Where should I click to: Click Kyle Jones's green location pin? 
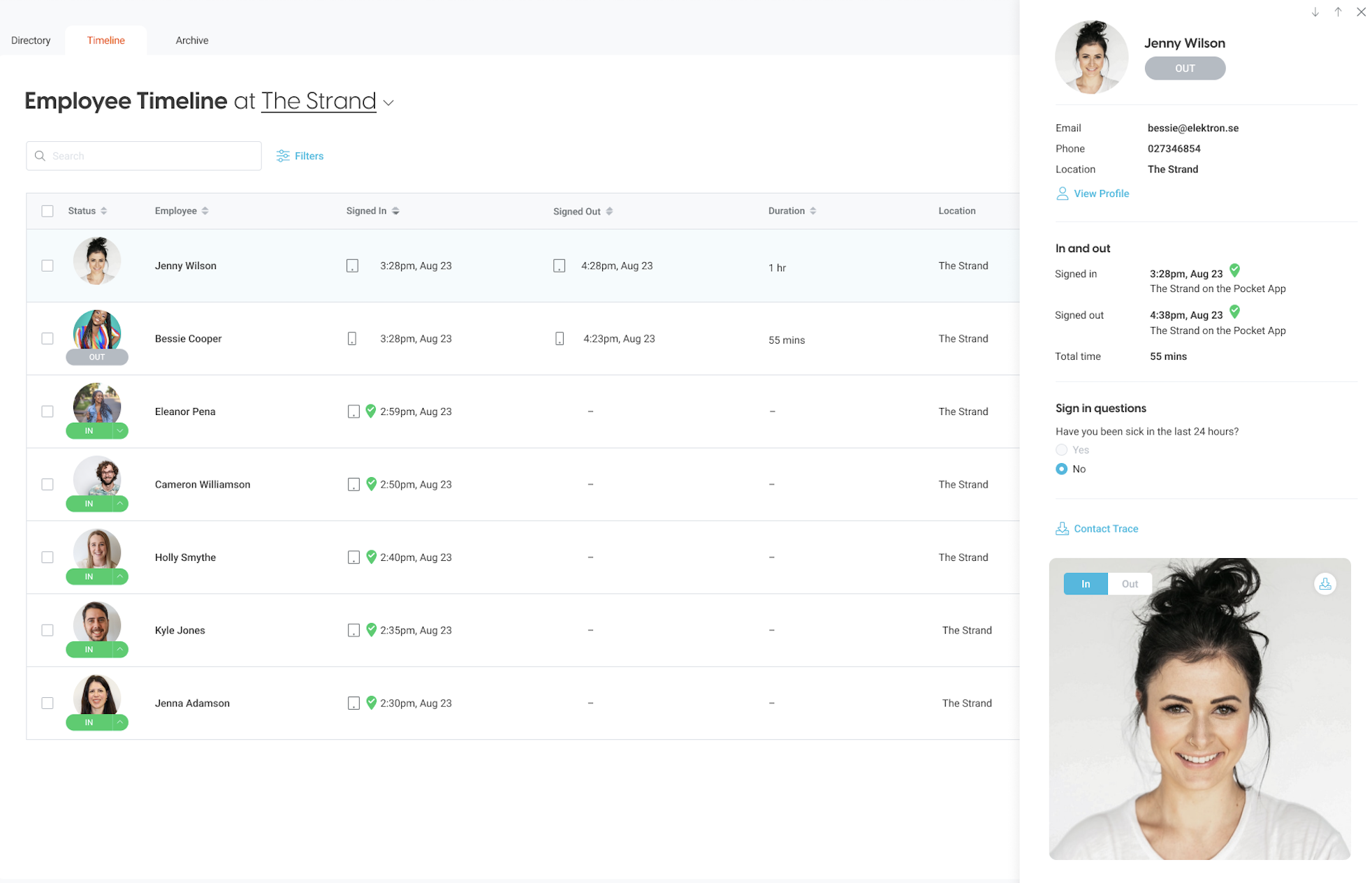(371, 629)
